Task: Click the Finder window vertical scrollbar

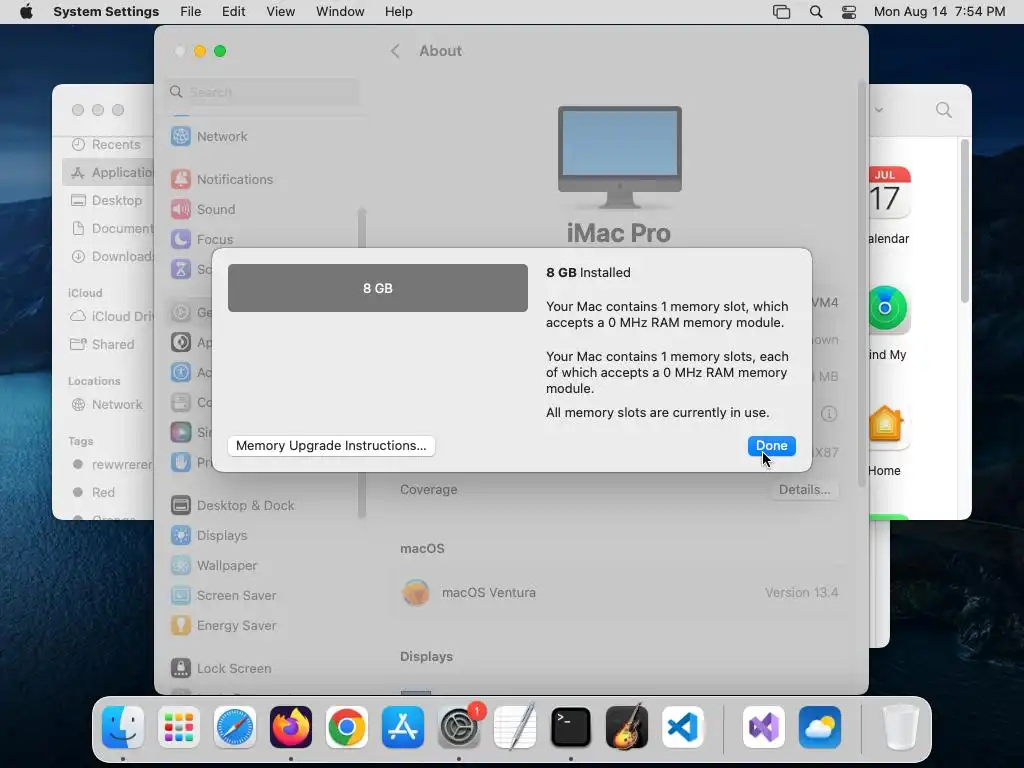Action: click(964, 221)
